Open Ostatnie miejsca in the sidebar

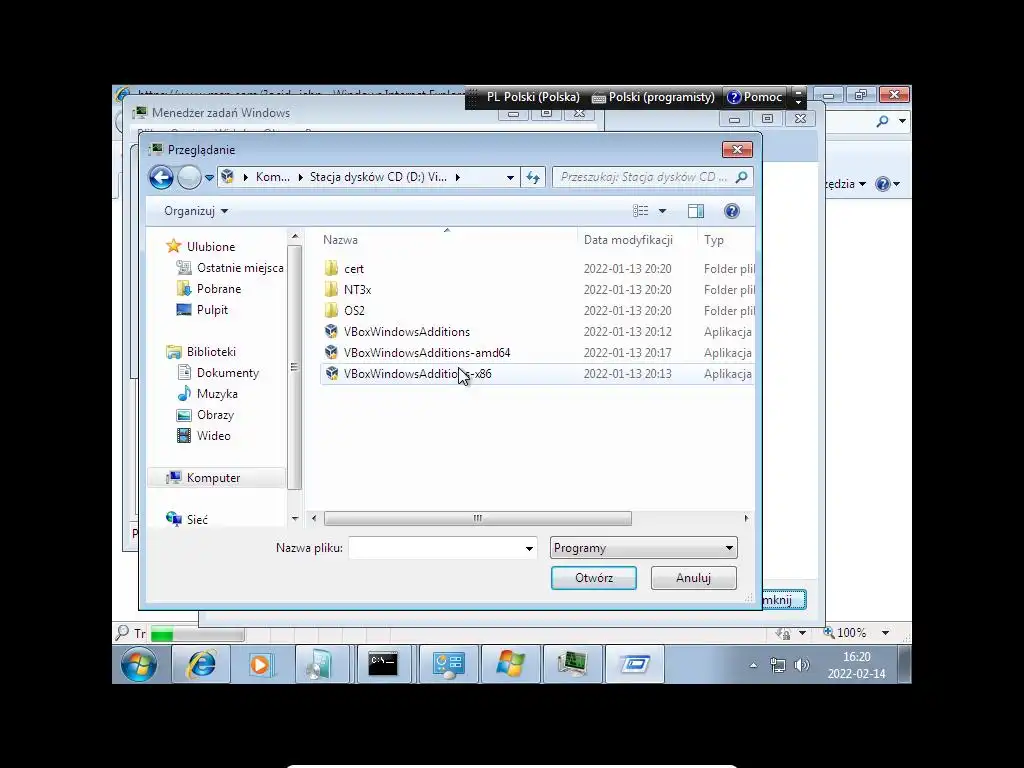tap(240, 268)
